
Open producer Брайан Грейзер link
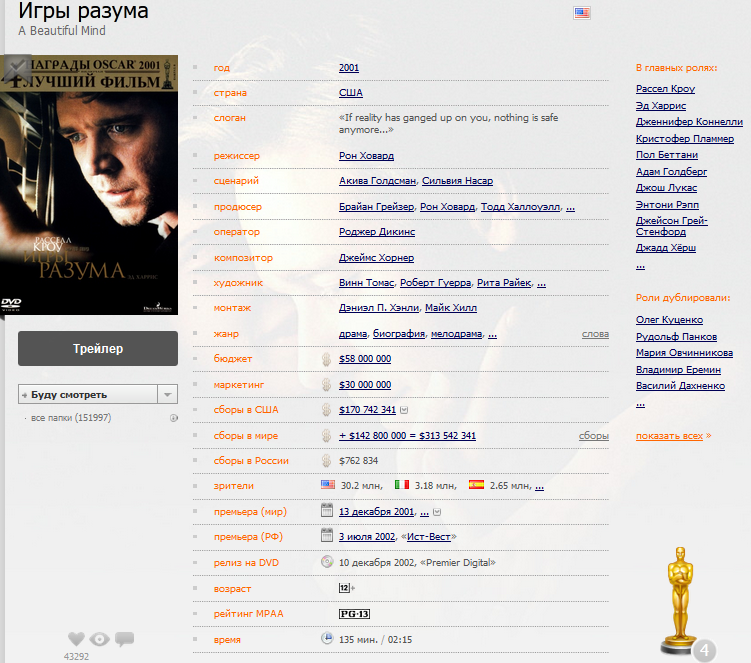tap(376, 206)
